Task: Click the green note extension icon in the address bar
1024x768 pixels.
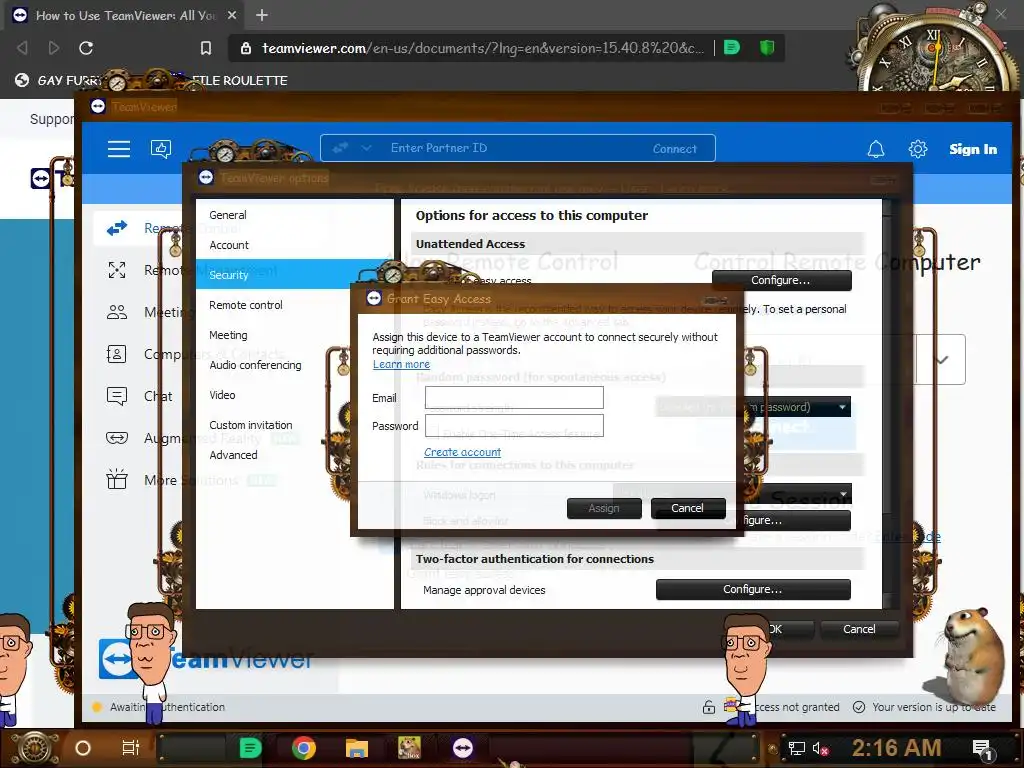Action: (732, 47)
